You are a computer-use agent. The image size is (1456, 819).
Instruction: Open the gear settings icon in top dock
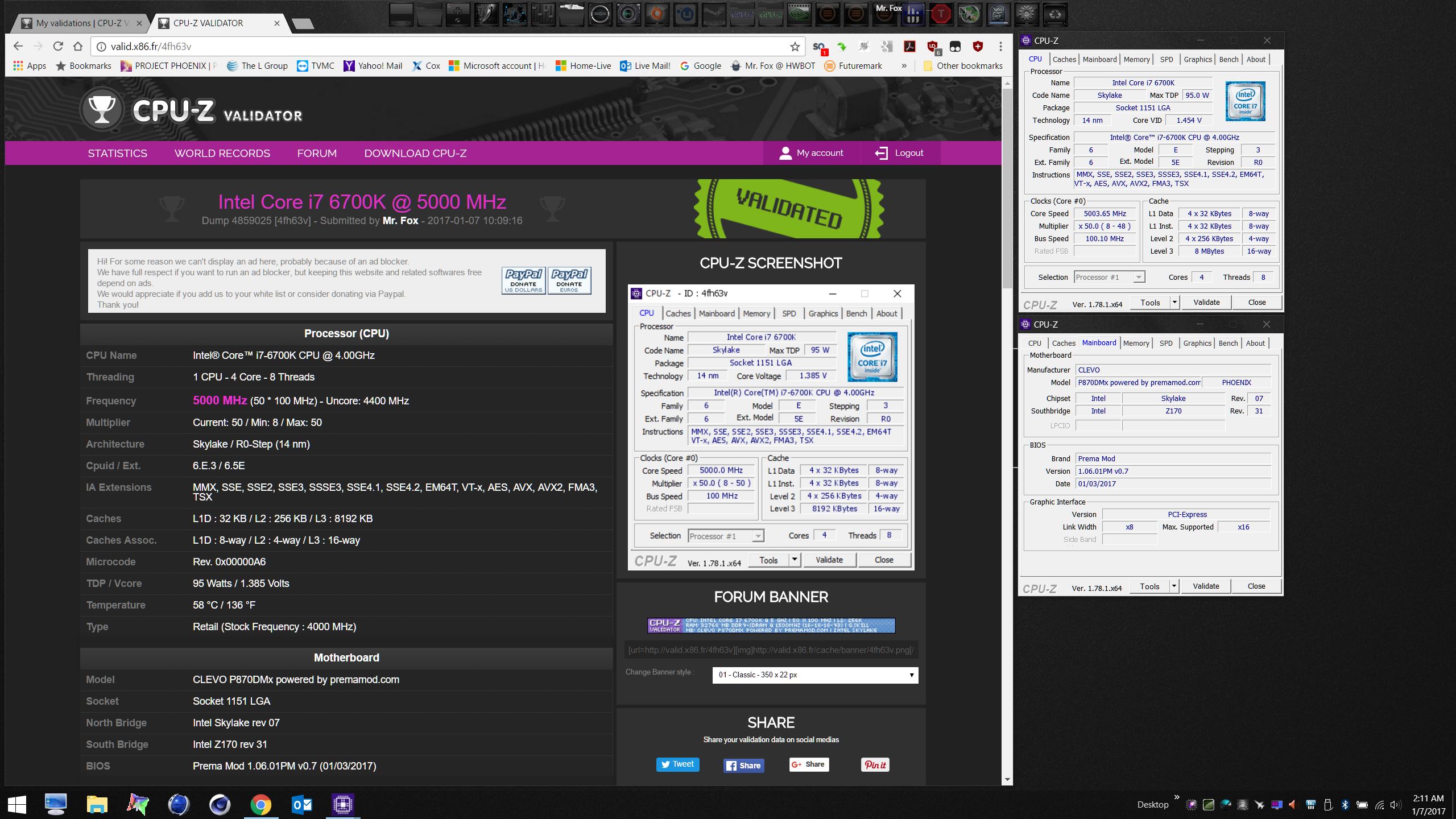[x=1026, y=14]
